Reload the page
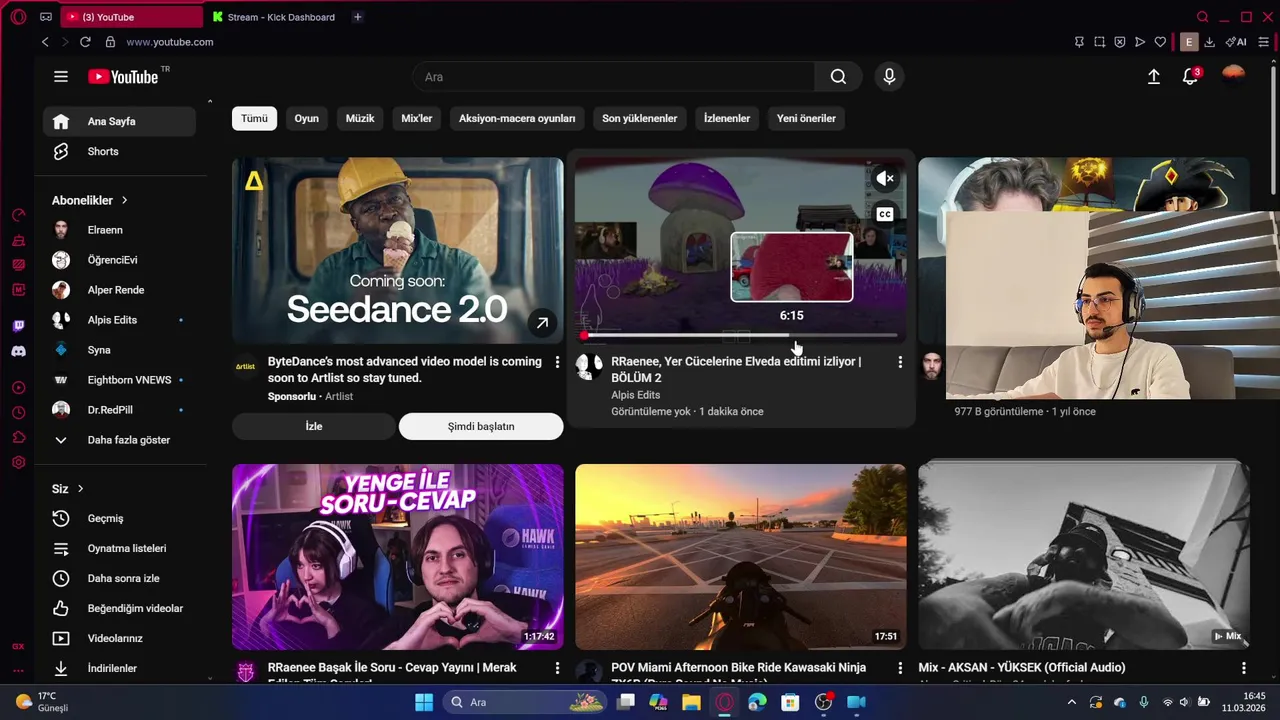 click(85, 42)
